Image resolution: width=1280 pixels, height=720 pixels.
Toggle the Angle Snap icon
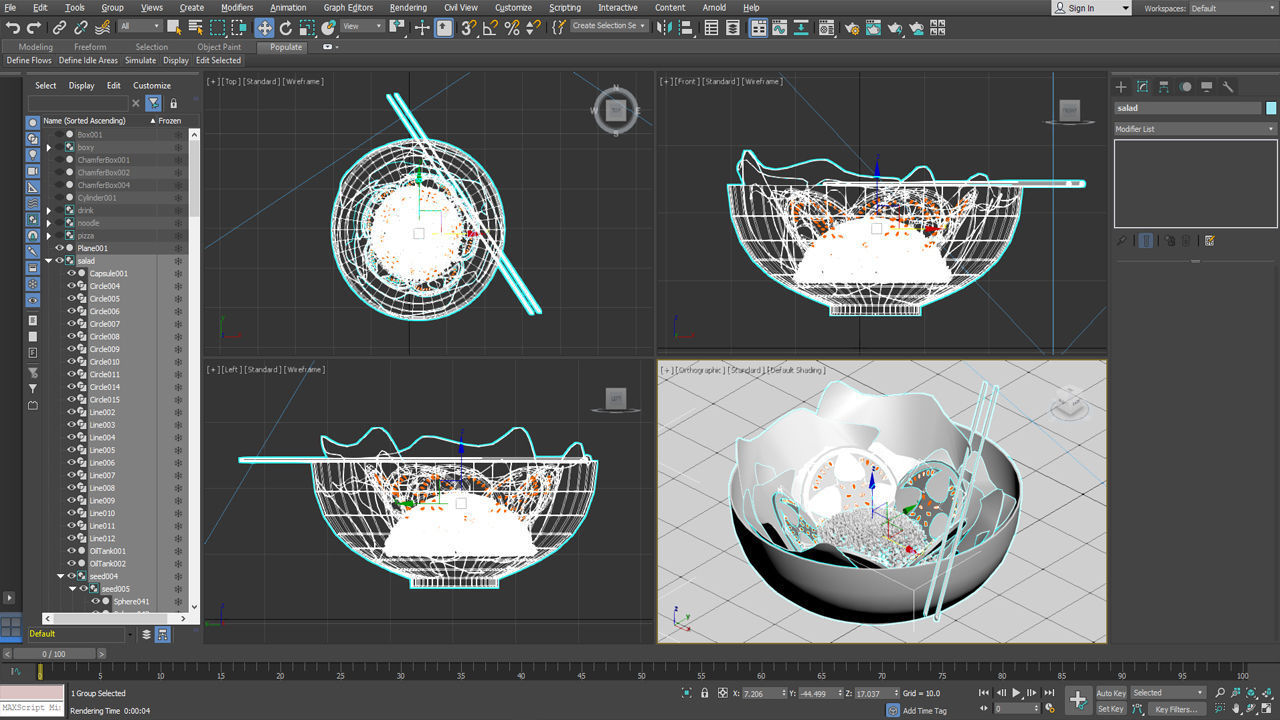(490, 28)
